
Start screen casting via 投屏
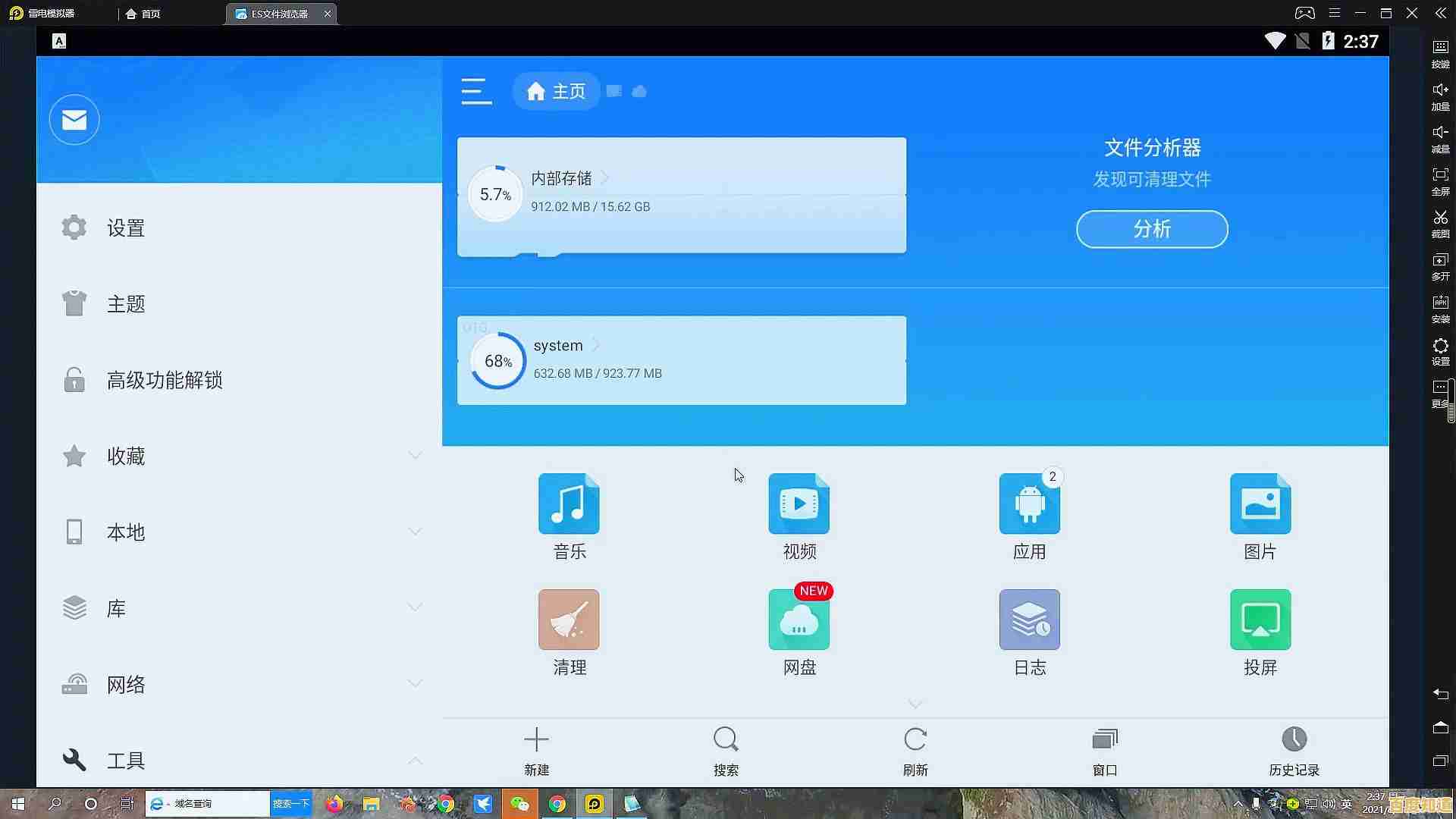click(x=1260, y=632)
